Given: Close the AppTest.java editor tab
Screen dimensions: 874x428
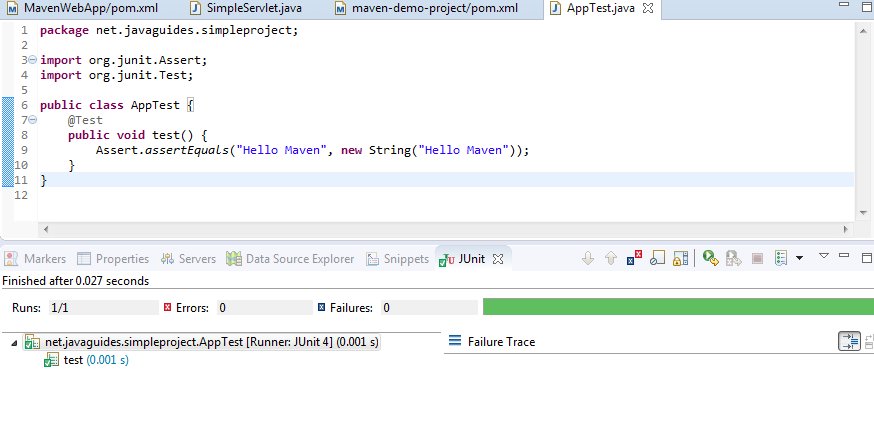Looking at the screenshot, I should click(647, 9).
